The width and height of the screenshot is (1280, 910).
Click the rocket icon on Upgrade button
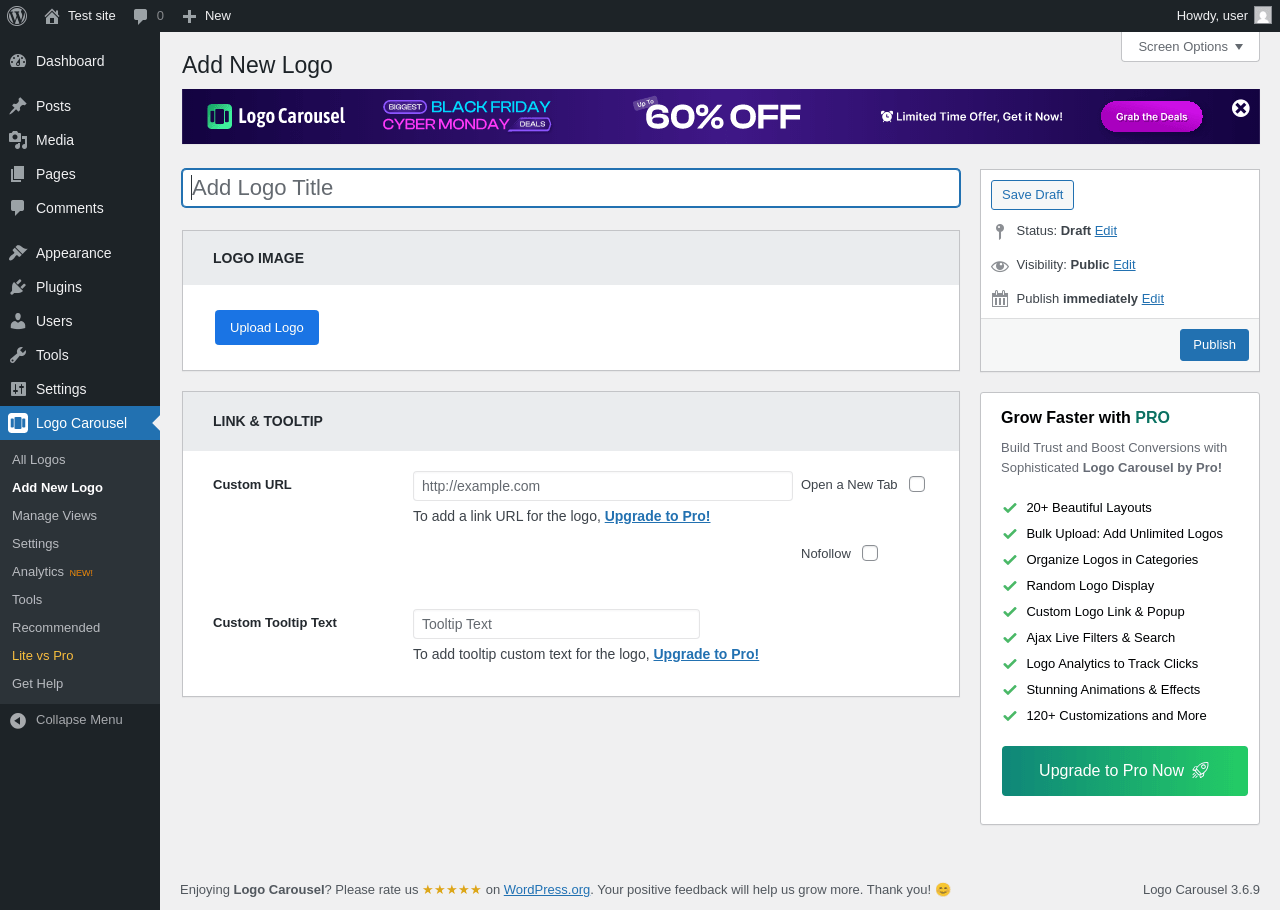(x=1201, y=770)
